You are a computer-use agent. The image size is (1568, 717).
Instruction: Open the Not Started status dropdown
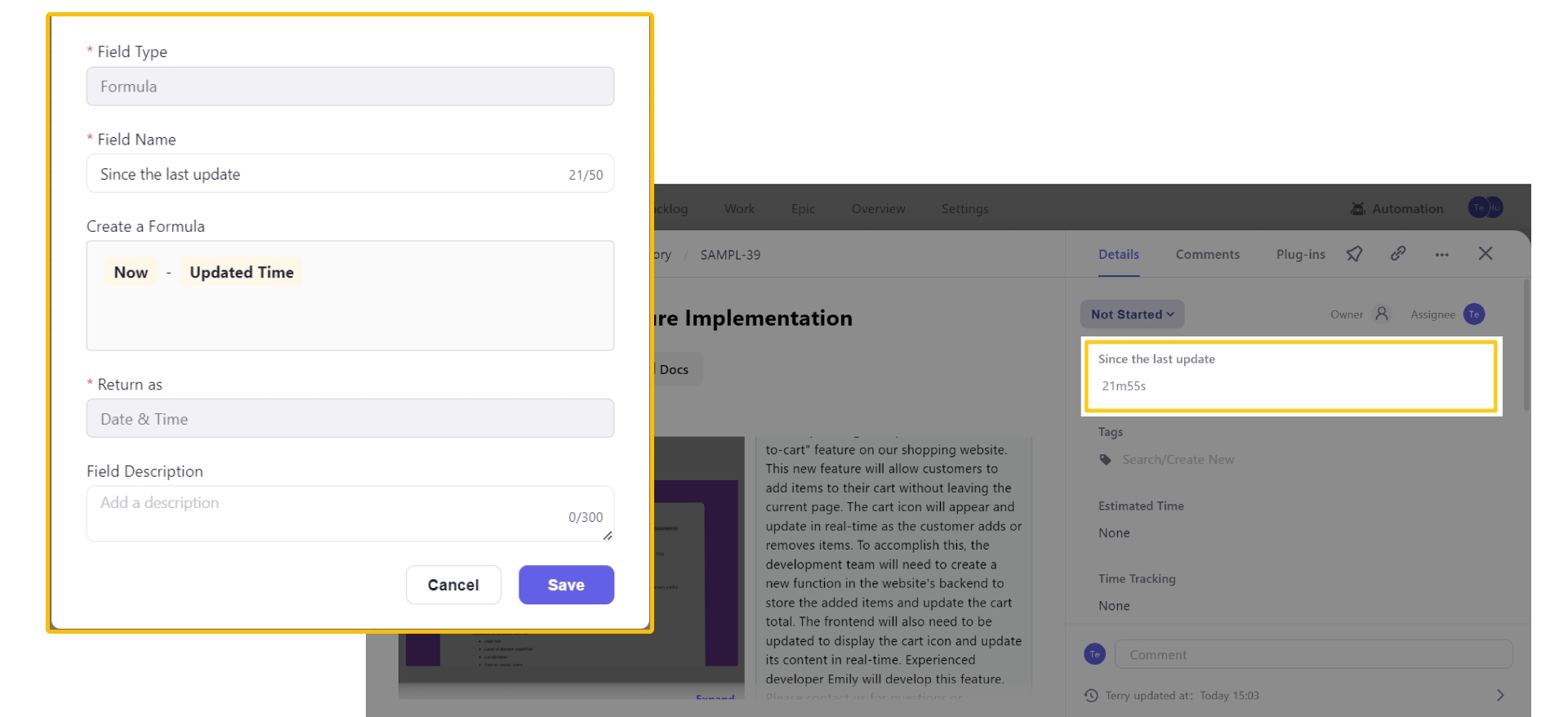pyautogui.click(x=1132, y=314)
